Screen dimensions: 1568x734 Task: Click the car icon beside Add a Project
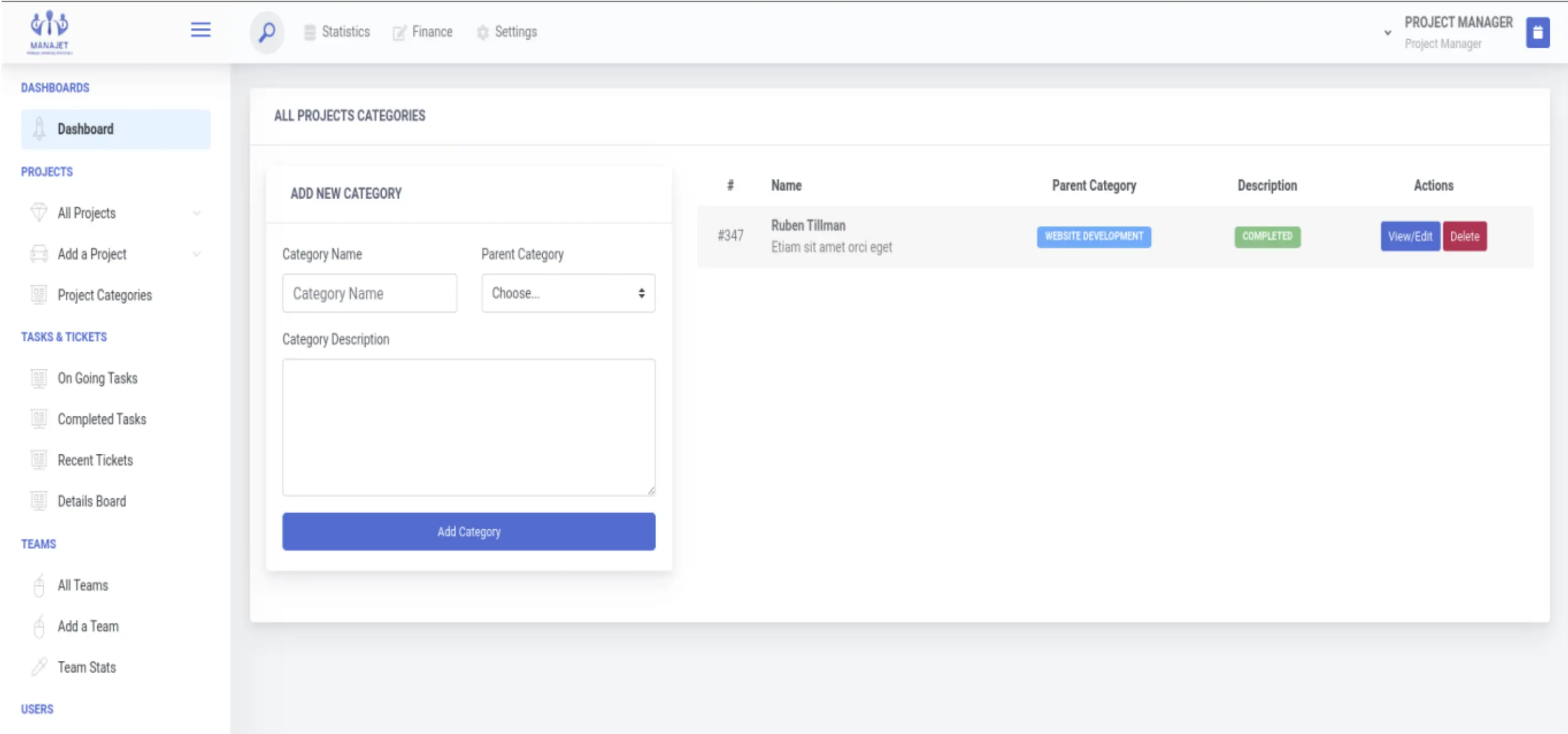click(39, 254)
